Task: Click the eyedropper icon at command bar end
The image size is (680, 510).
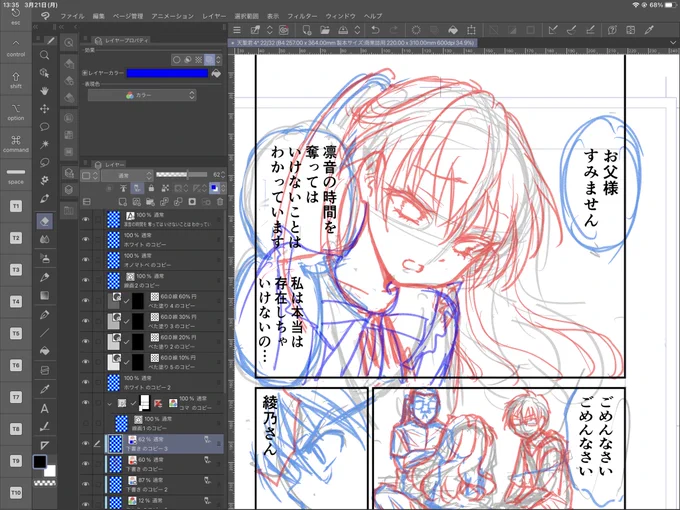Action: point(649,30)
